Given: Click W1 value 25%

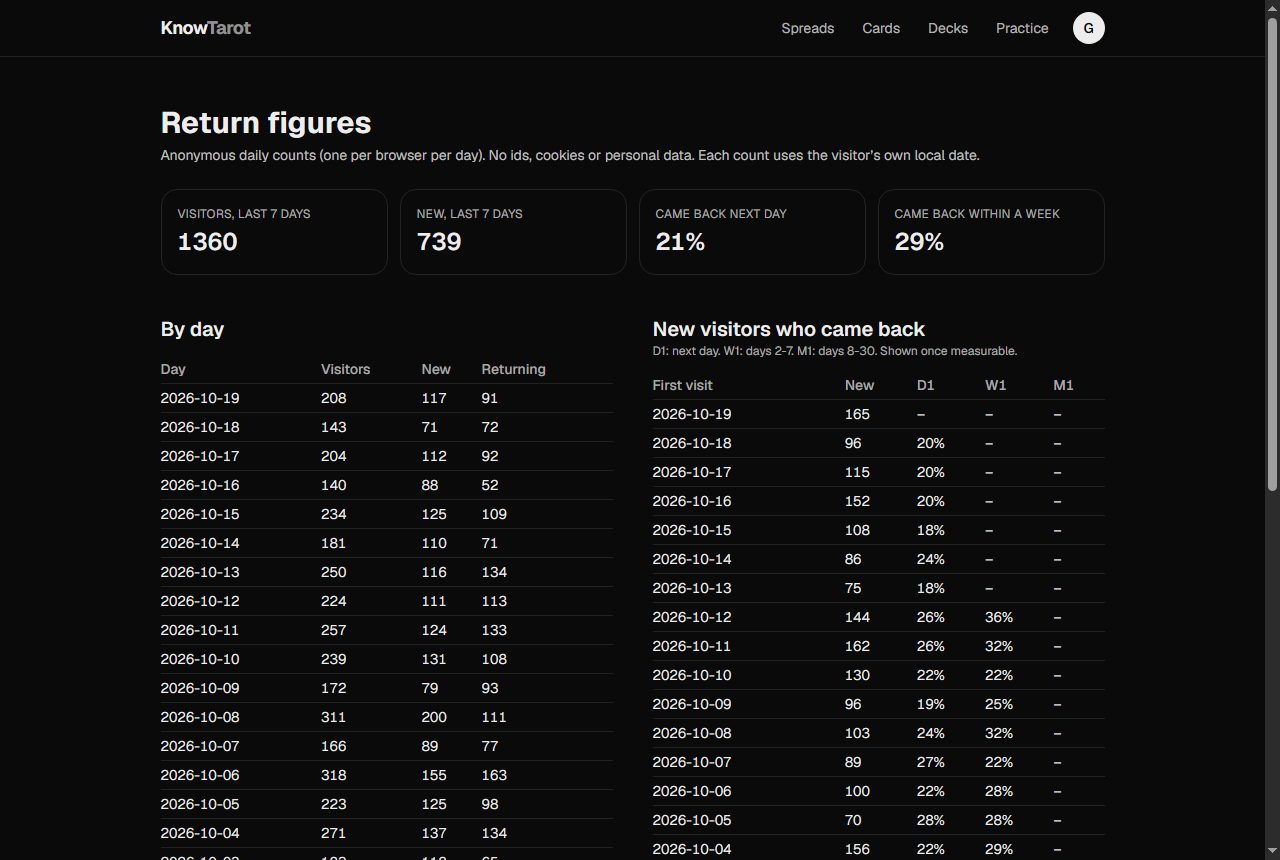Looking at the screenshot, I should pos(999,704).
